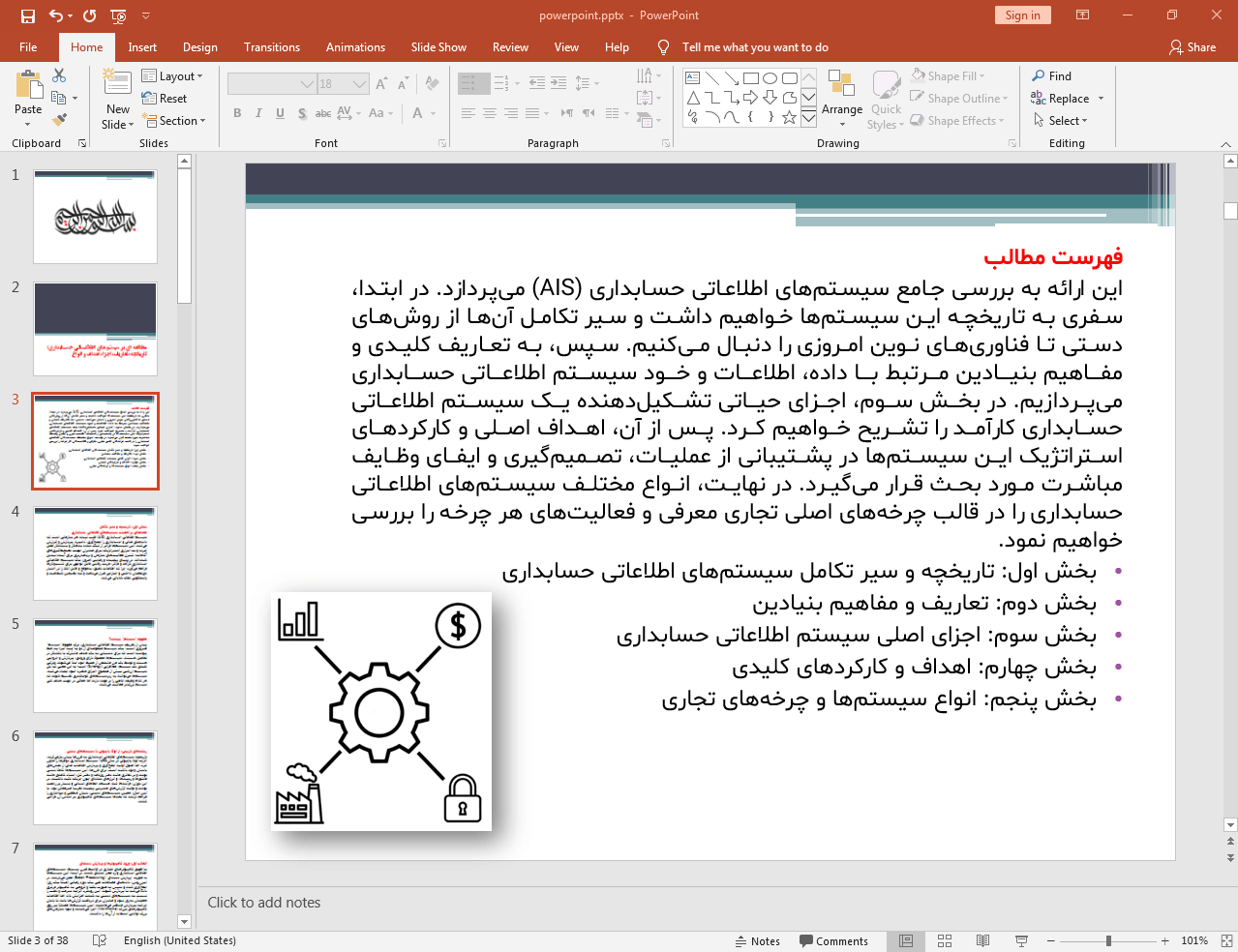Select slide 5 thumbnail
This screenshot has width=1238, height=952.
95,666
